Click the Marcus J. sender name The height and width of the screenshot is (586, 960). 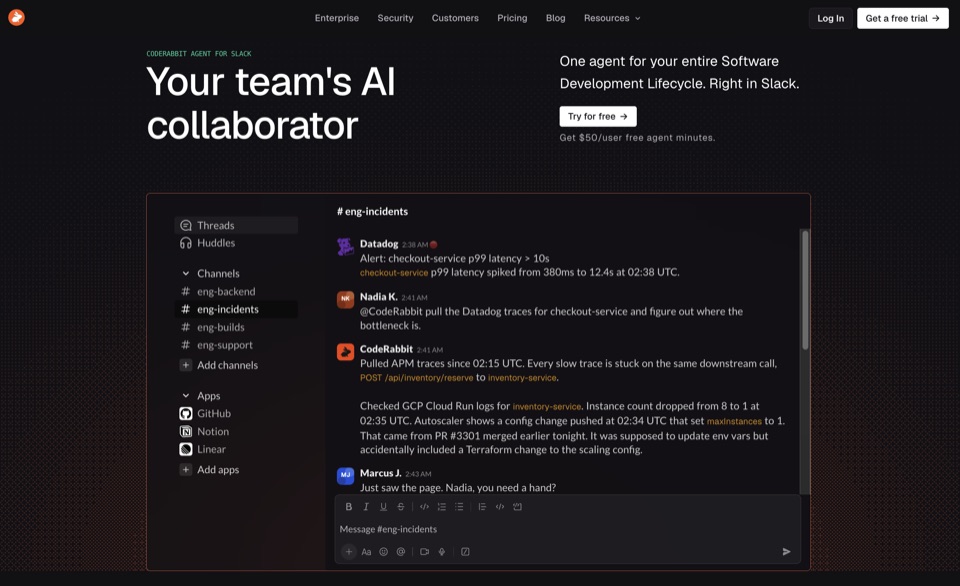click(x=380, y=473)
